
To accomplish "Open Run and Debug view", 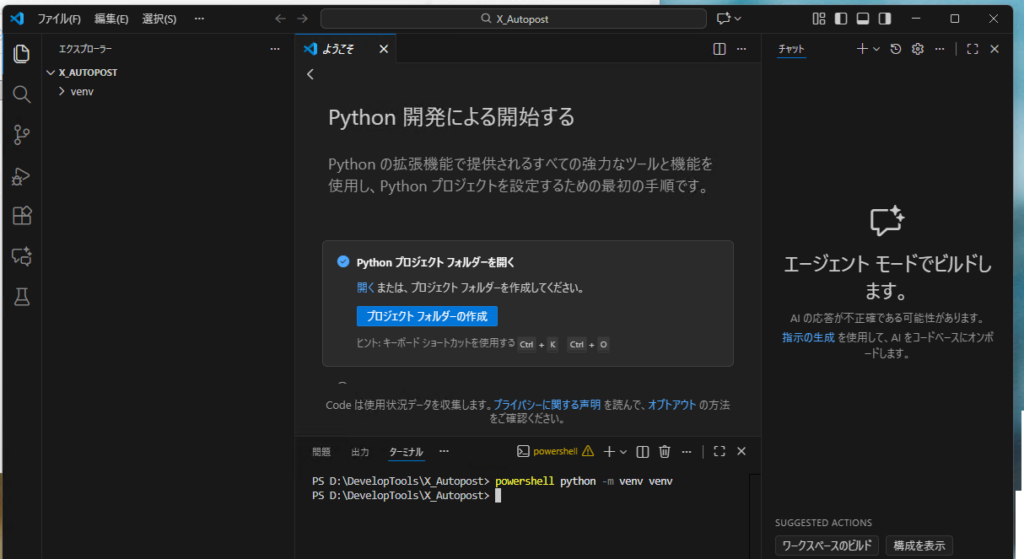I will coord(21,176).
